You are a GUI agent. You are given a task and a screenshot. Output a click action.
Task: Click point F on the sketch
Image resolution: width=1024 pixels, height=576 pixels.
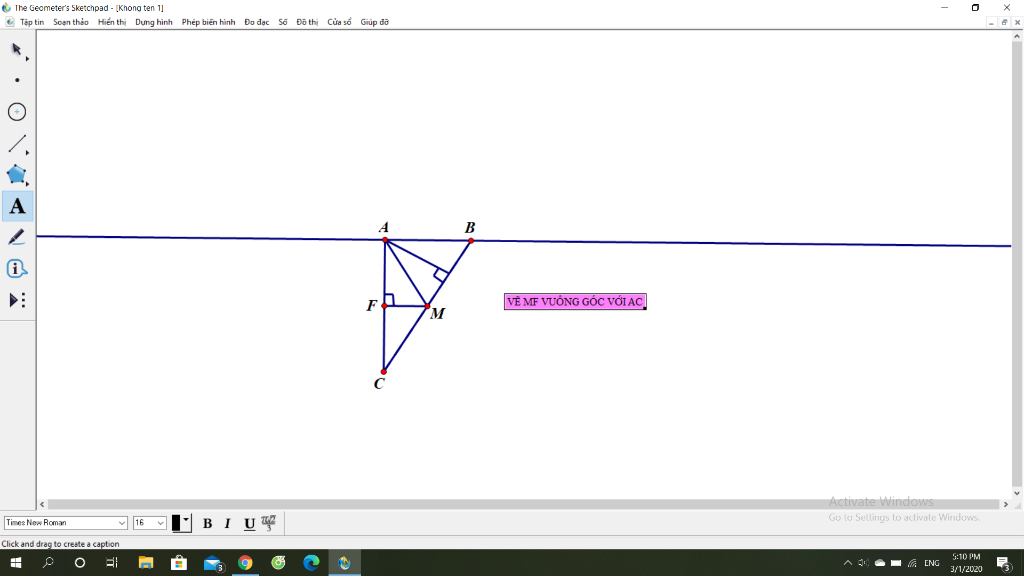tap(385, 306)
